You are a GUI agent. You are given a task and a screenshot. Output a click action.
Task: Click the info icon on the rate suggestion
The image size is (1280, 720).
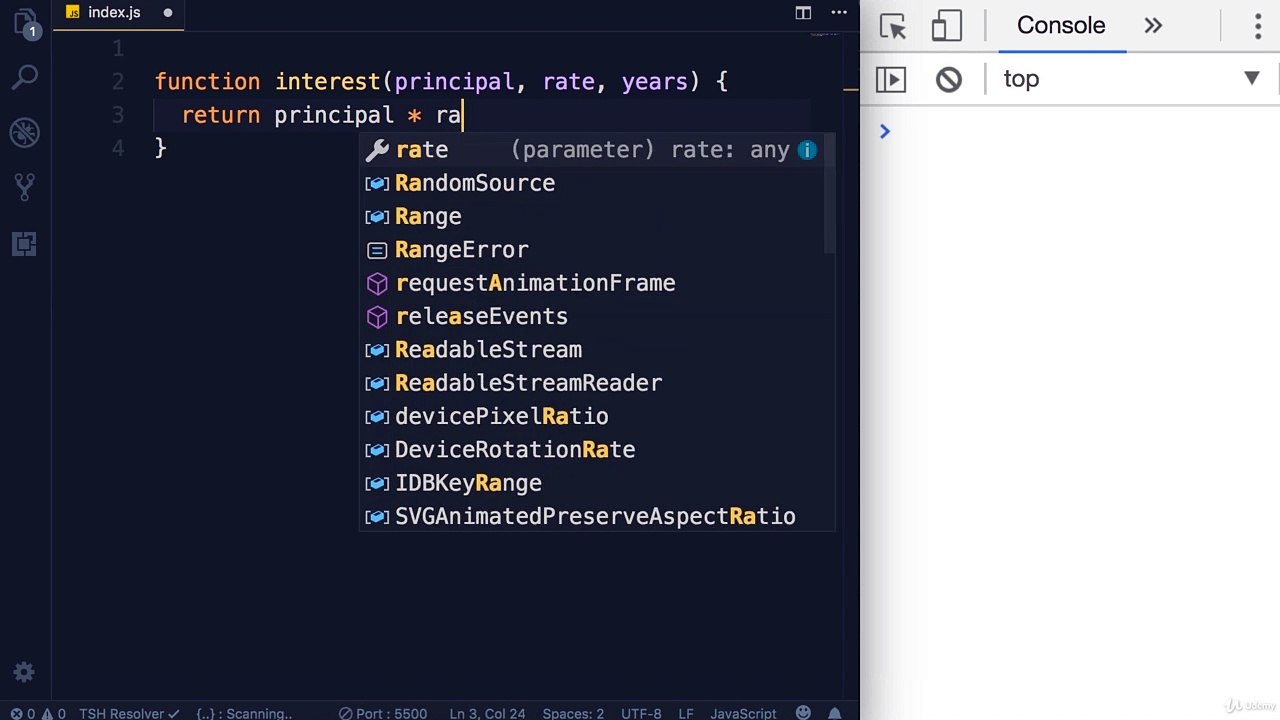(807, 150)
